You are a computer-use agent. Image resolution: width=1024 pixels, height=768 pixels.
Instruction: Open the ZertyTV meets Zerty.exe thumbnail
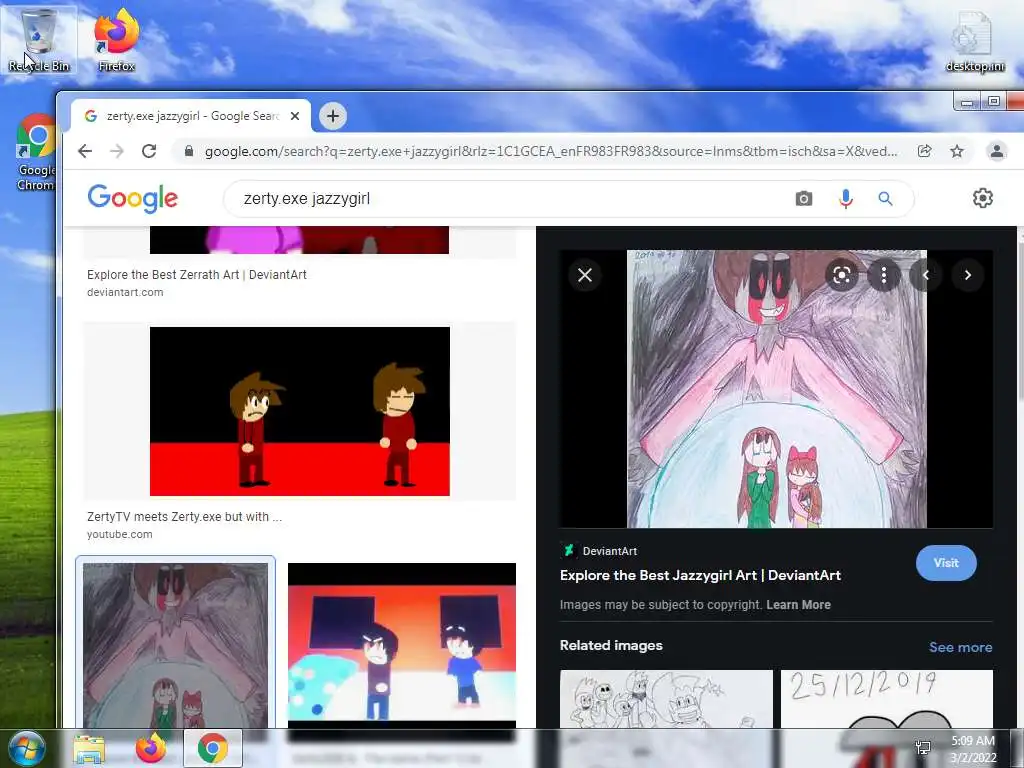point(300,411)
